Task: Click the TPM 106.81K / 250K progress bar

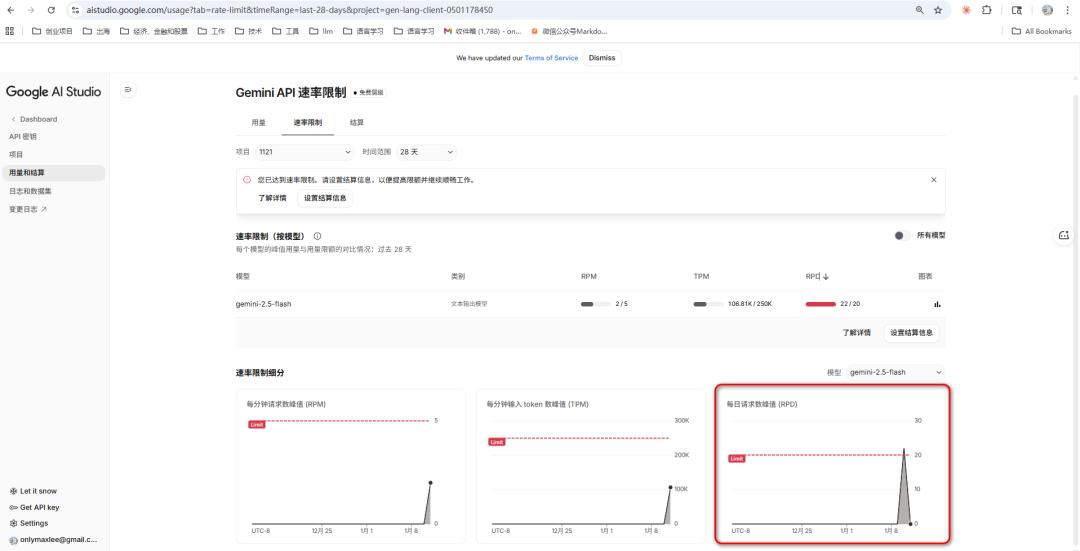Action: 708,304
